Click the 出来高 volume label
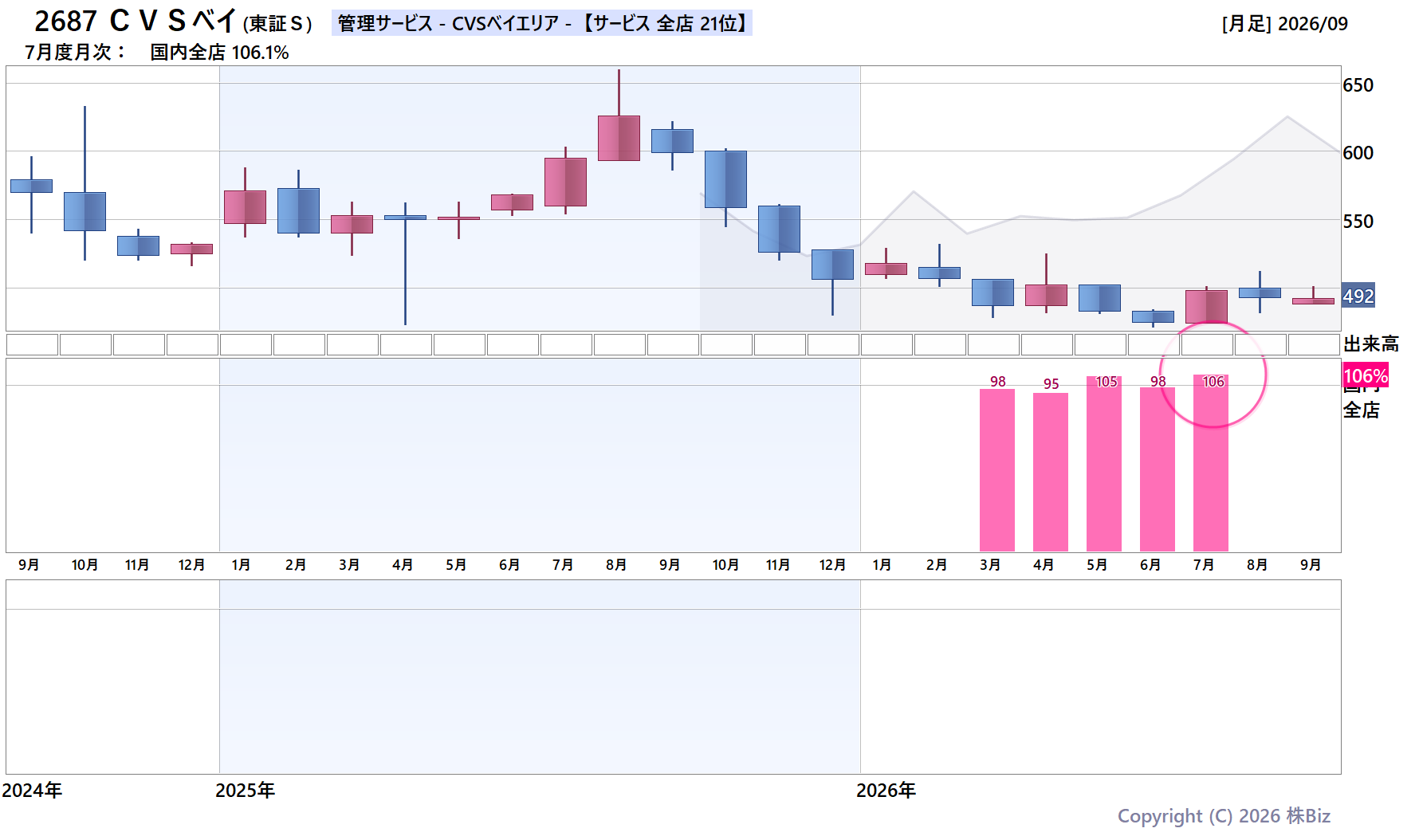Screen dimensions: 1419x840 click(x=1371, y=344)
